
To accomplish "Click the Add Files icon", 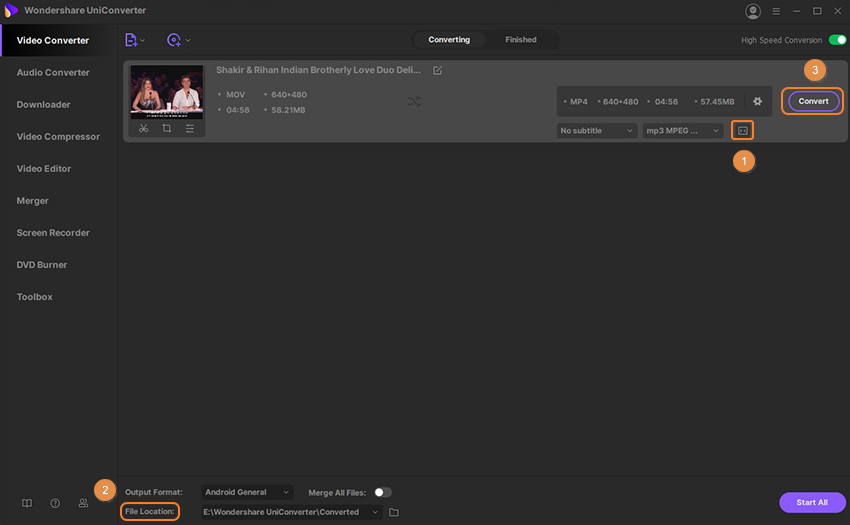I will point(131,40).
